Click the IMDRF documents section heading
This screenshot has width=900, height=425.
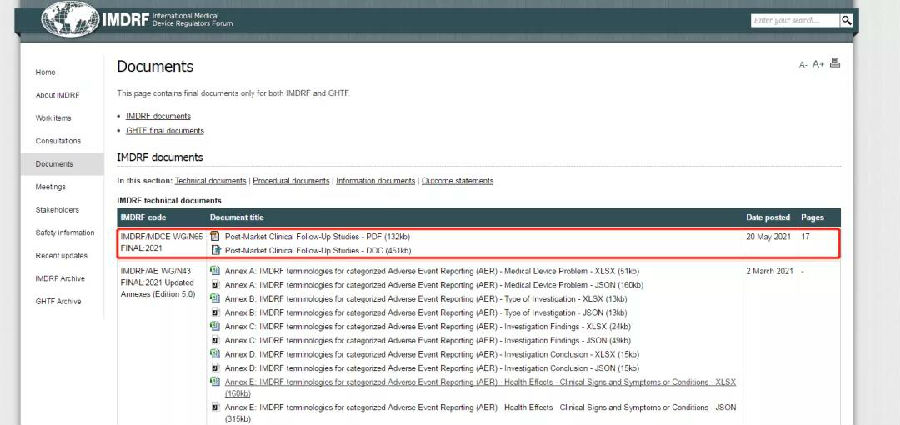coord(160,157)
